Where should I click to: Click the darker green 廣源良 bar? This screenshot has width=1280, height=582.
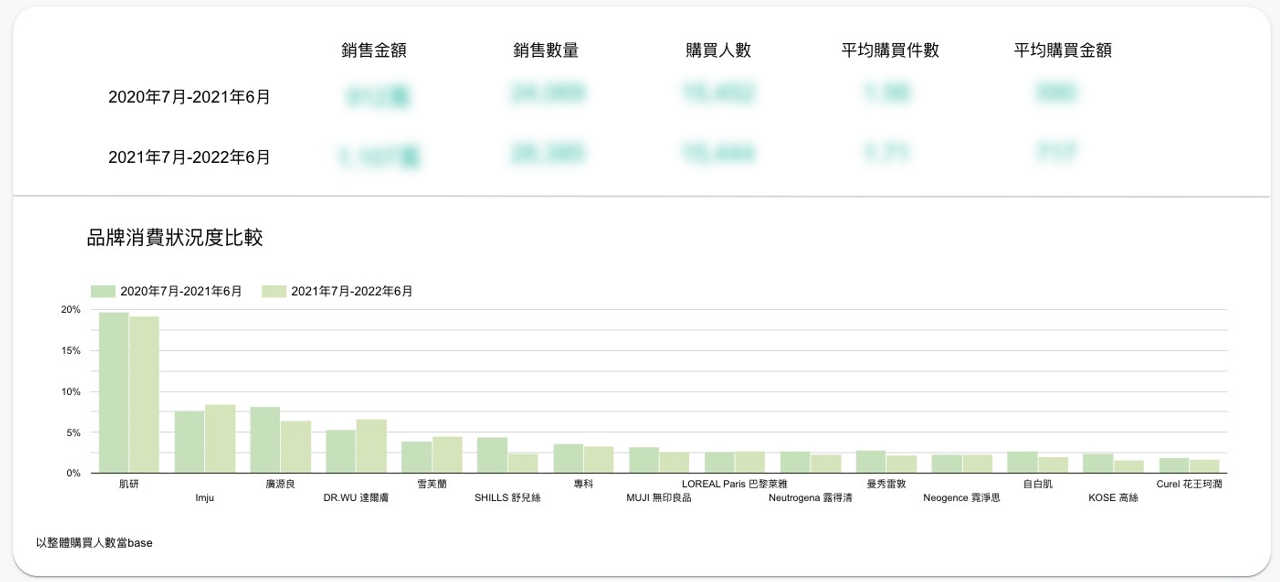coord(265,440)
